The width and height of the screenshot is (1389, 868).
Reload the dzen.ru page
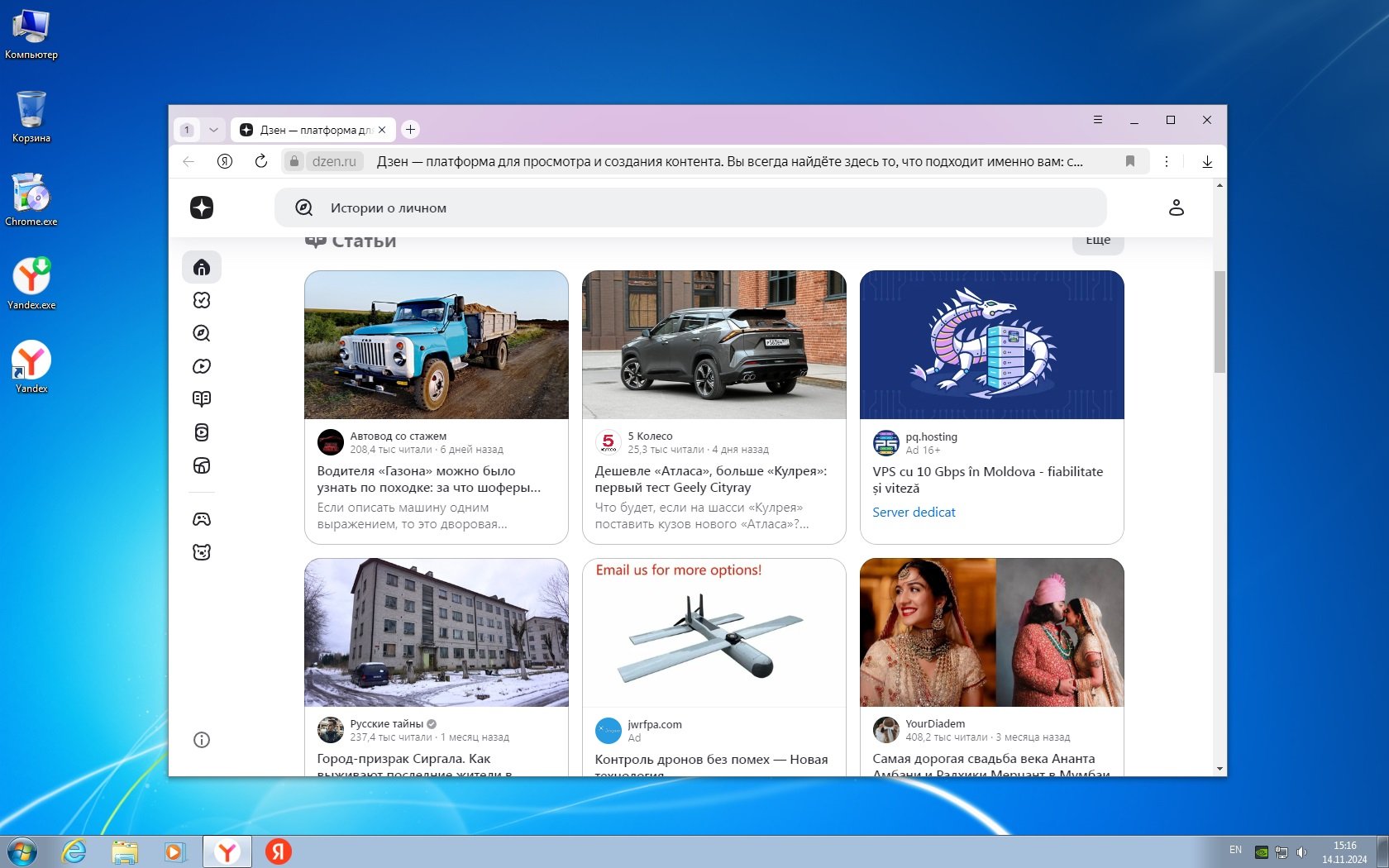tap(261, 162)
